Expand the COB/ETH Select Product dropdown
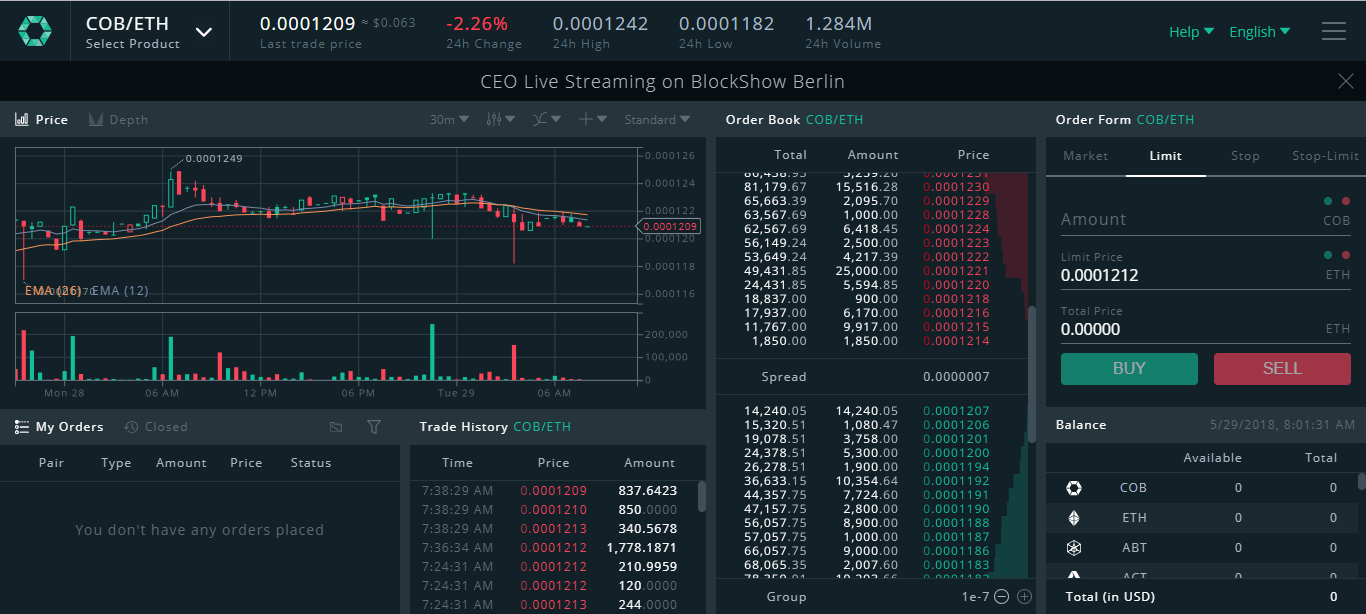 (149, 31)
